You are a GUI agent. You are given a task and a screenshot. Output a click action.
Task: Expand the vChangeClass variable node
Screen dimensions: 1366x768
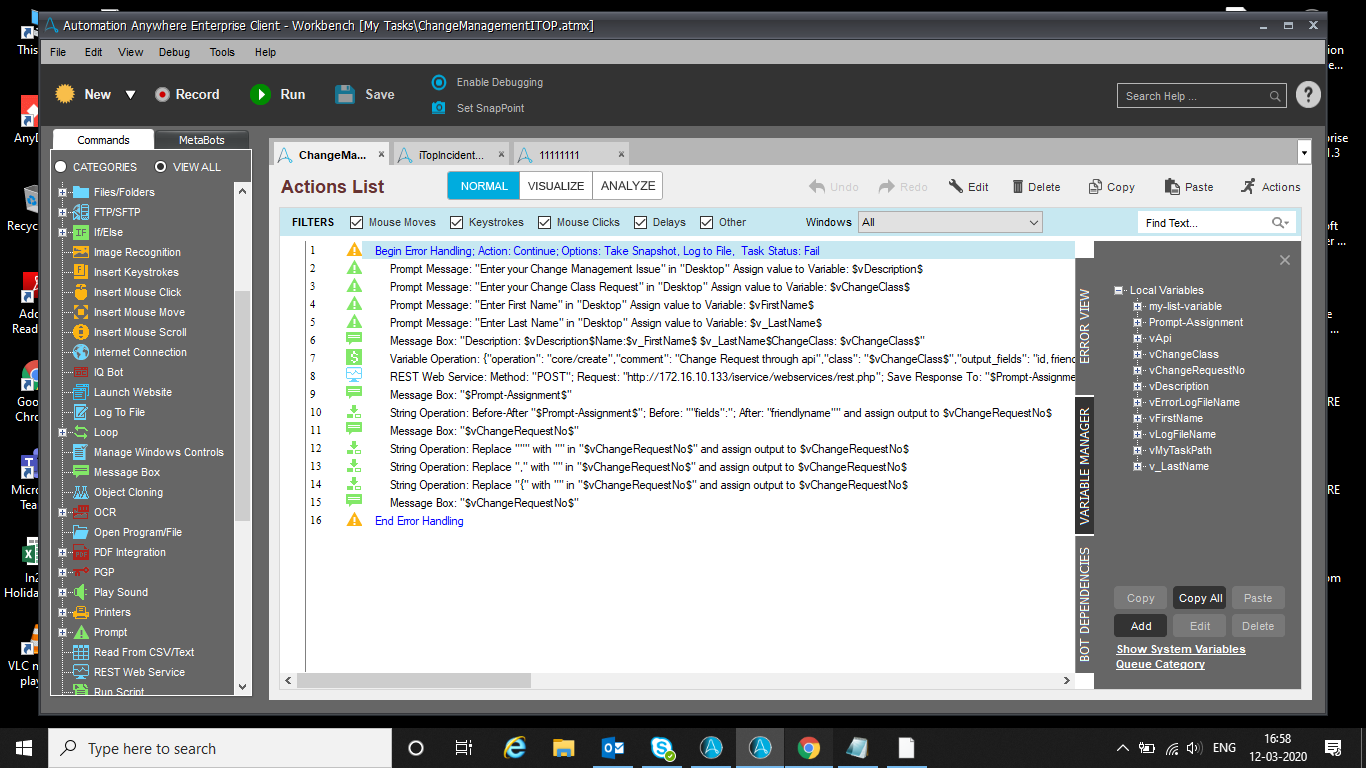pos(1138,354)
